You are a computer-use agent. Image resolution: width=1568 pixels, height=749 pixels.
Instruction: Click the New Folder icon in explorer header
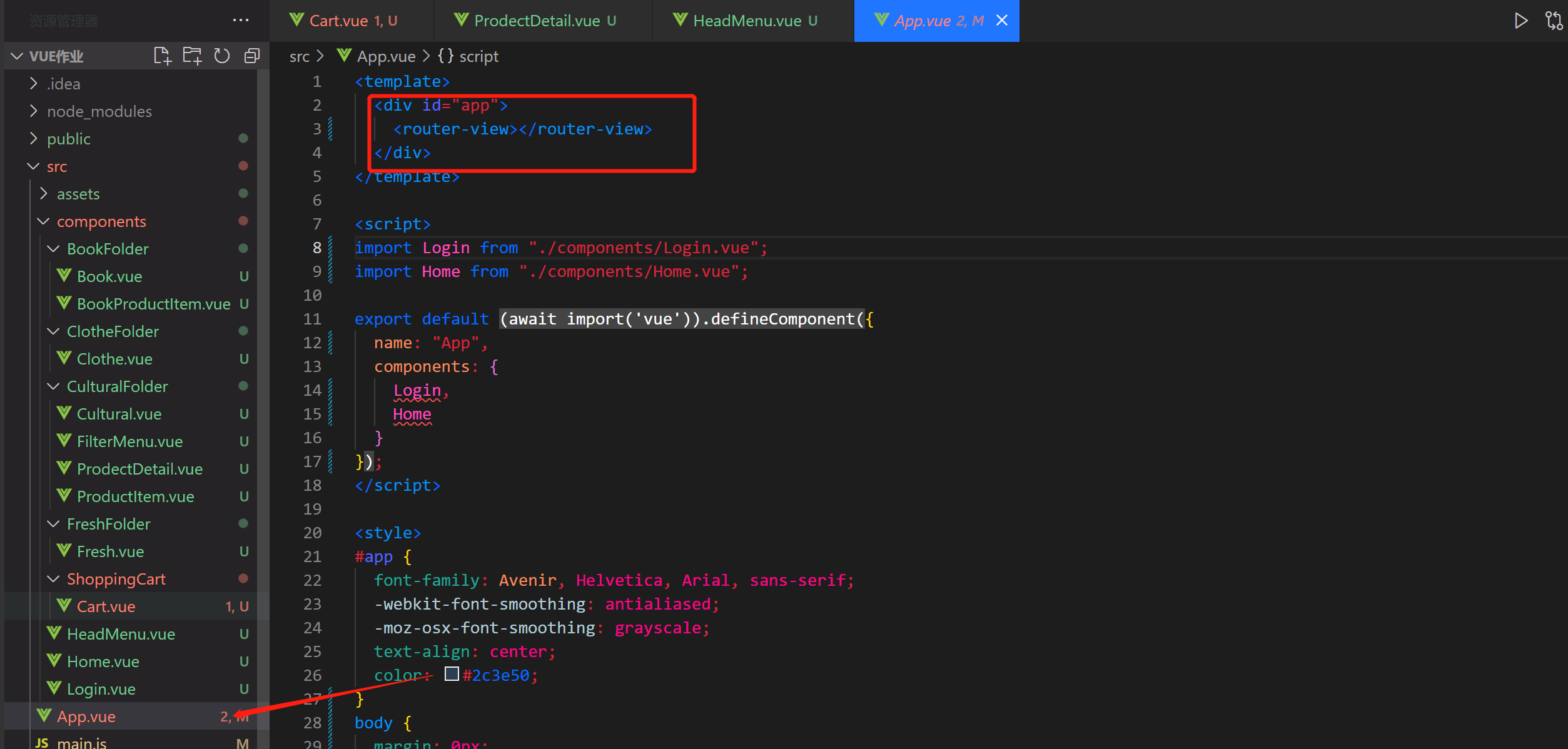(192, 56)
